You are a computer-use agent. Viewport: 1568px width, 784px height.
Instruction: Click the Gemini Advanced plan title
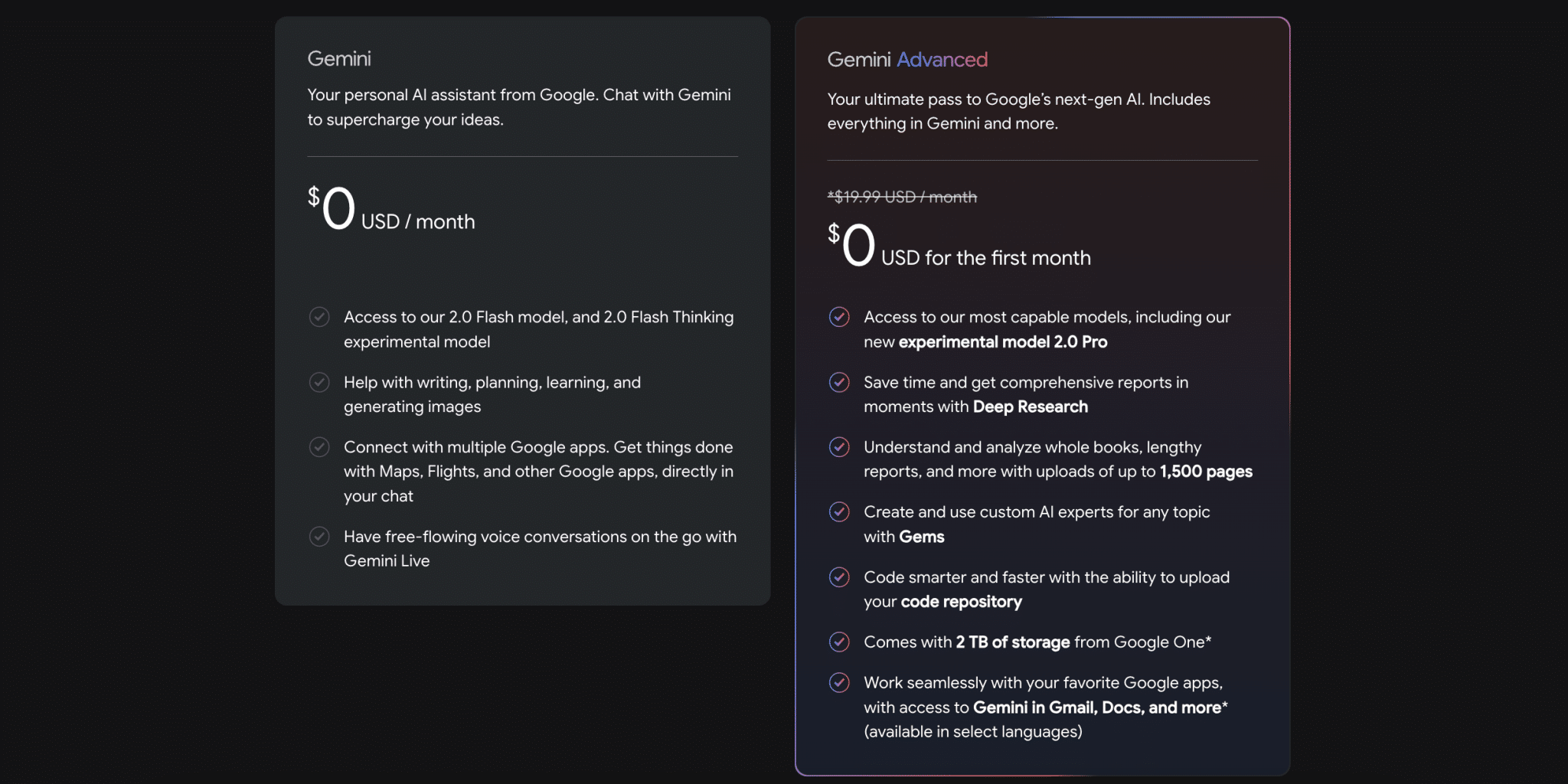(907, 60)
